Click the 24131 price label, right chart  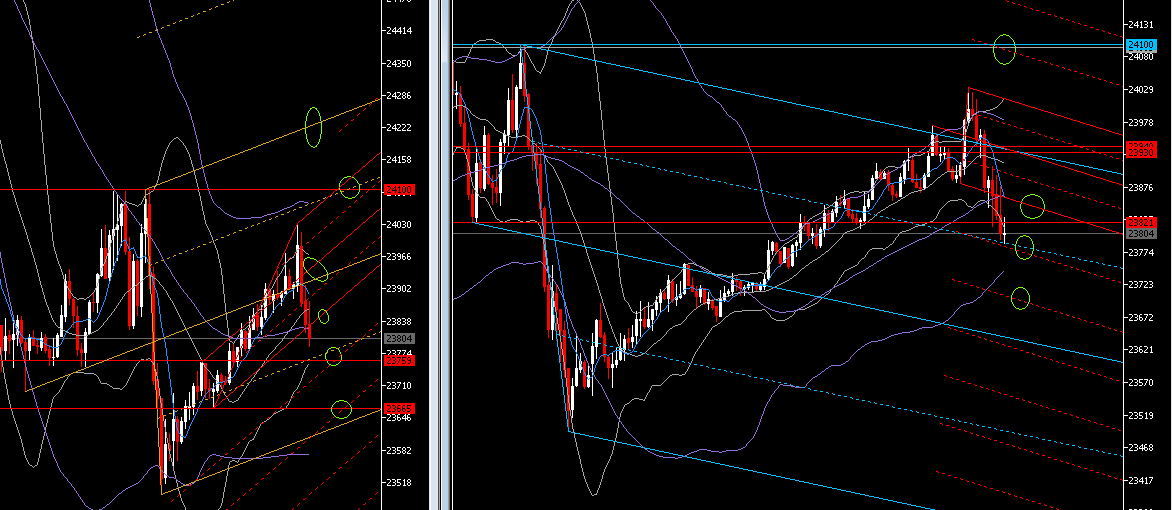point(1142,24)
